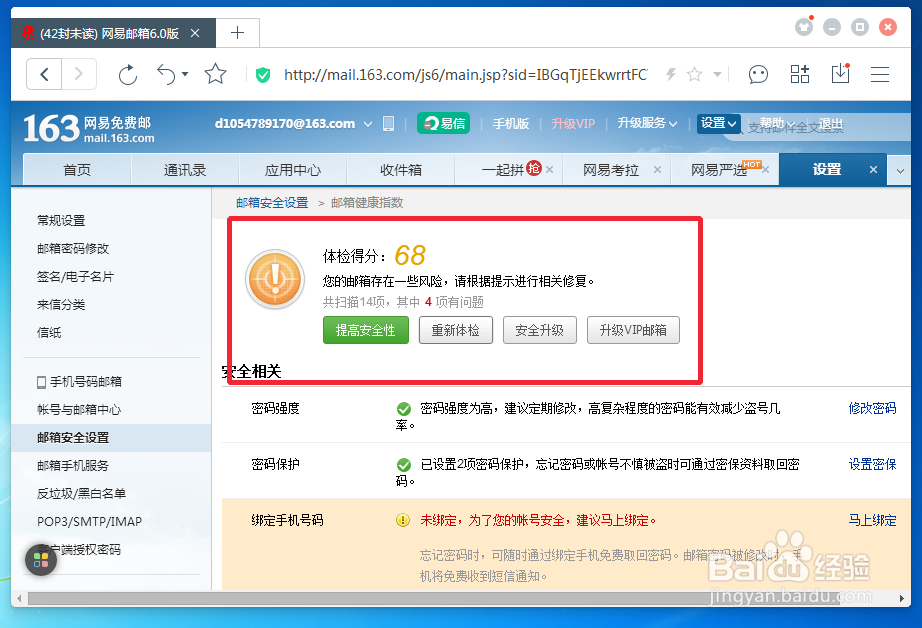Click the 升级VIP邮箱 button
Image resolution: width=922 pixels, height=628 pixels.
coord(633,330)
